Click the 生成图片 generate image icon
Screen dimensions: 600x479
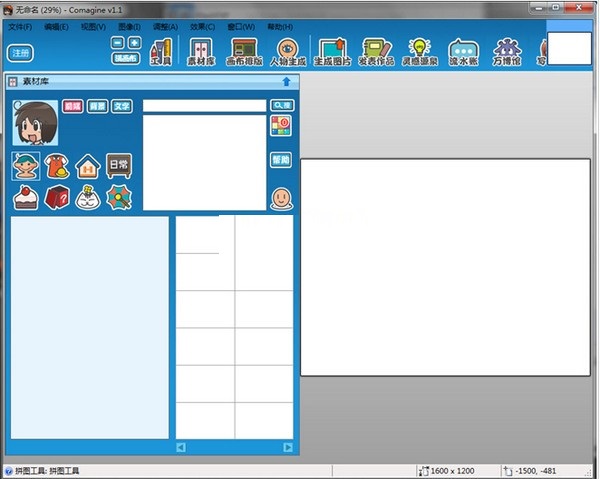(x=332, y=50)
